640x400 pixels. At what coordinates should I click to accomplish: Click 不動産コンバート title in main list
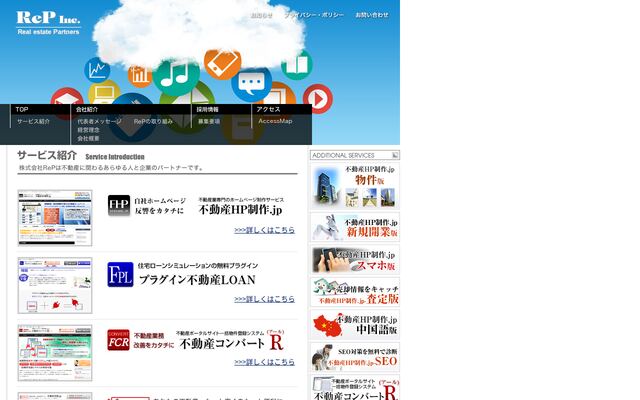[222, 344]
